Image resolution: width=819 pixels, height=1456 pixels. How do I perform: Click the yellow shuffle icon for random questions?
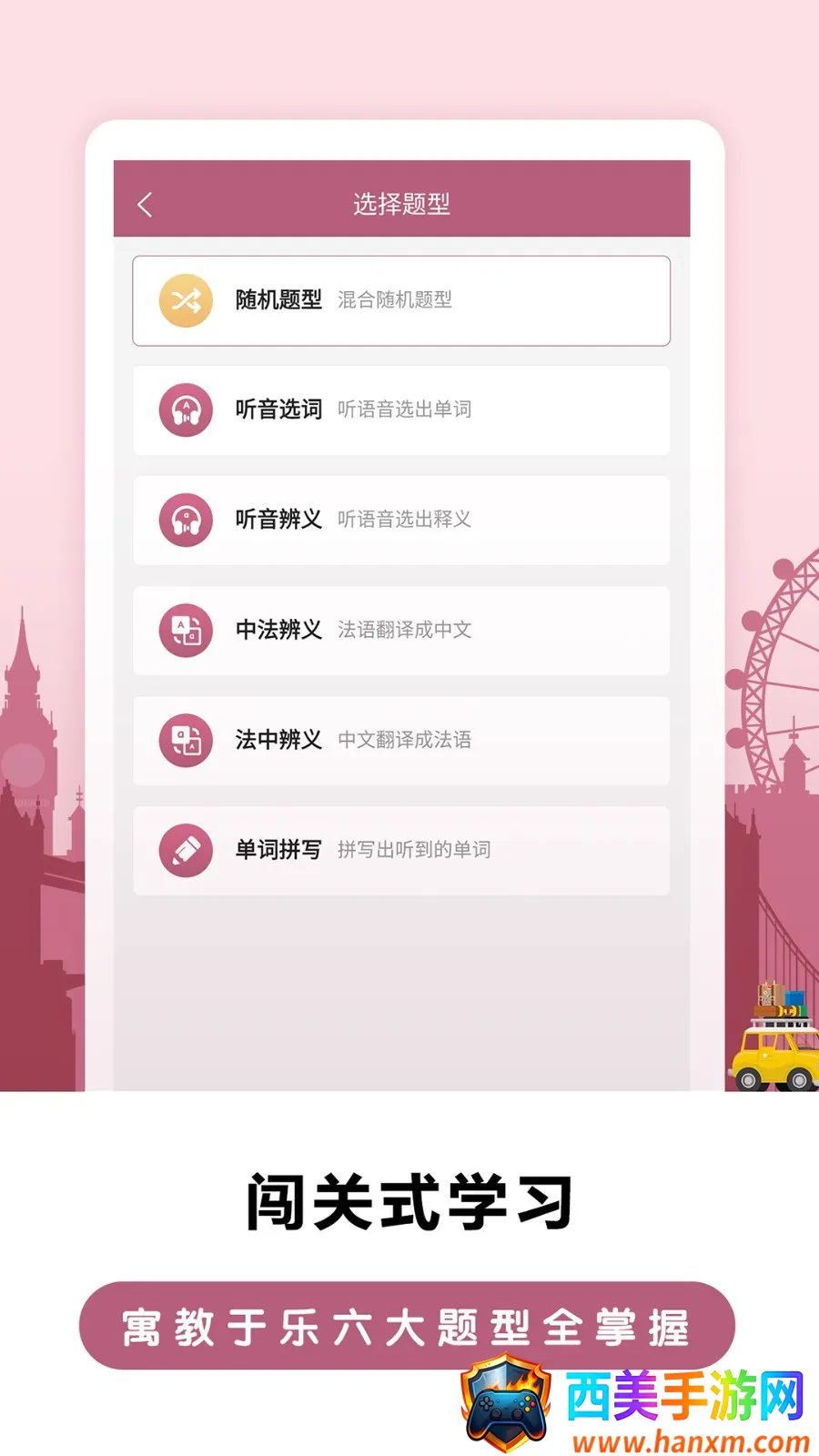tap(186, 300)
